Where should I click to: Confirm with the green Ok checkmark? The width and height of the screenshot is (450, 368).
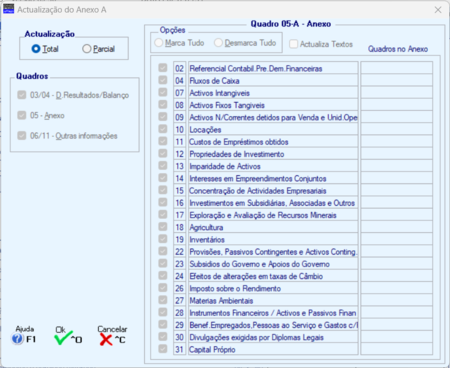pos(63,338)
